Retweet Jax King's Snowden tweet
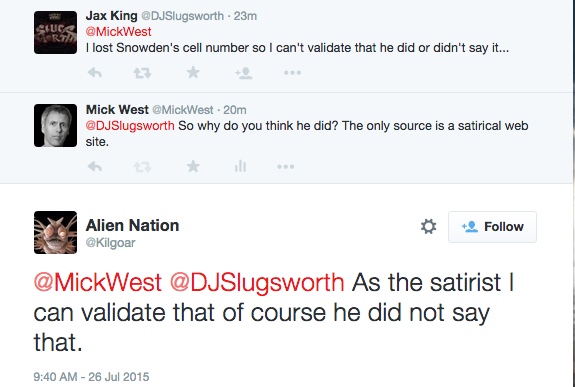Viewport: 575px width, 387px height. coord(142,73)
